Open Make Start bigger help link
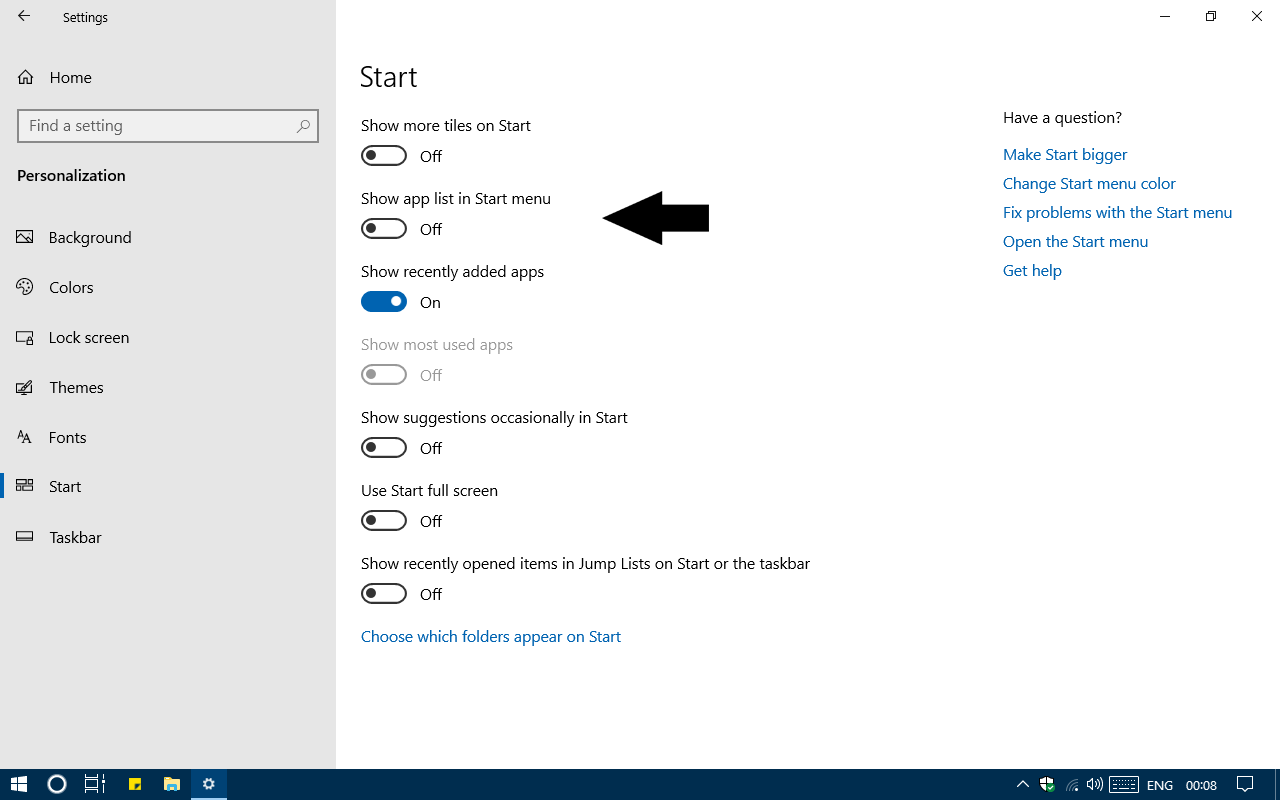Viewport: 1280px width, 800px height. coord(1065,154)
